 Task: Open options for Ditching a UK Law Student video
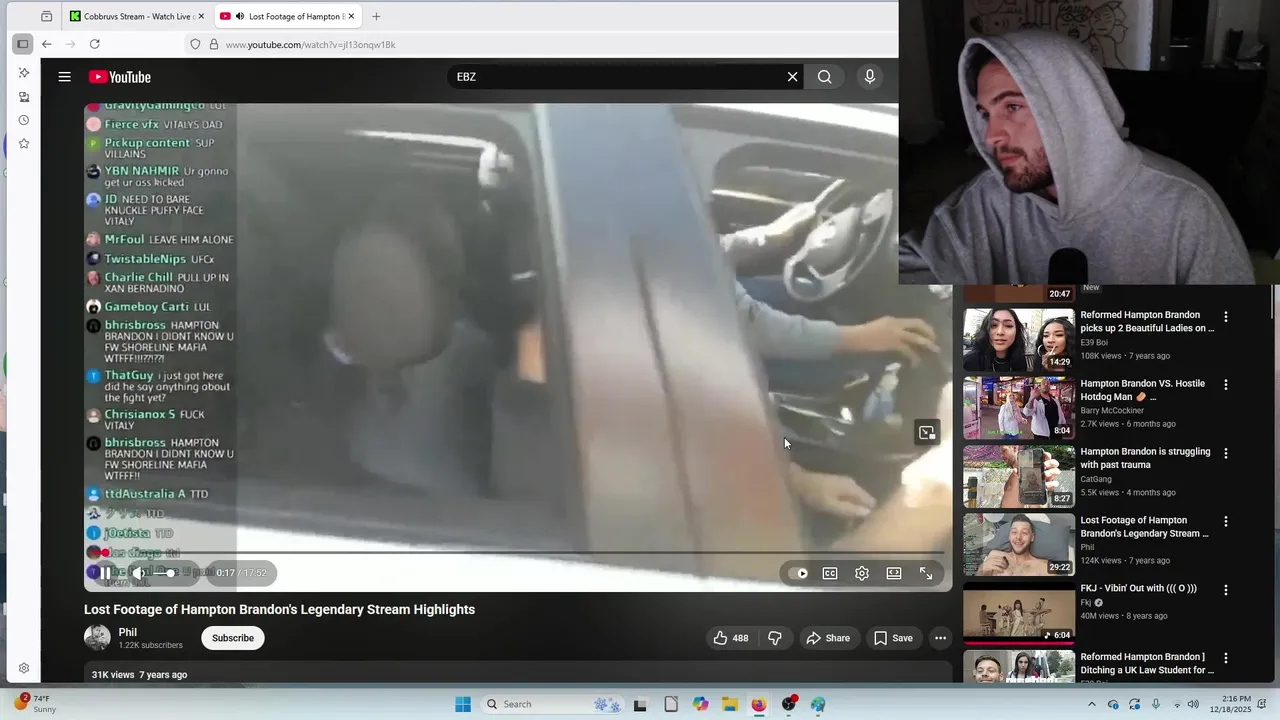1225,658
